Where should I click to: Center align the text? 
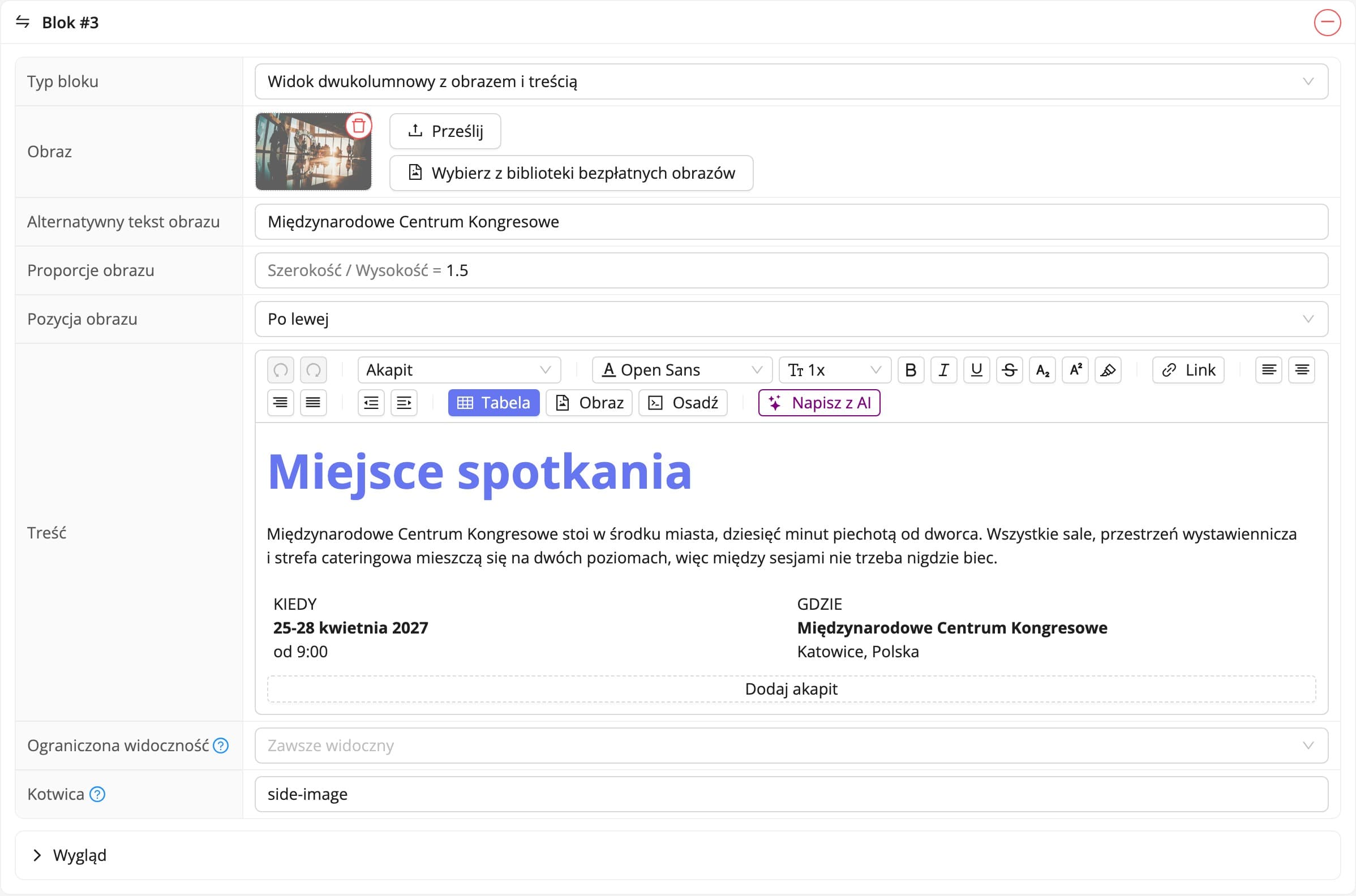1302,371
